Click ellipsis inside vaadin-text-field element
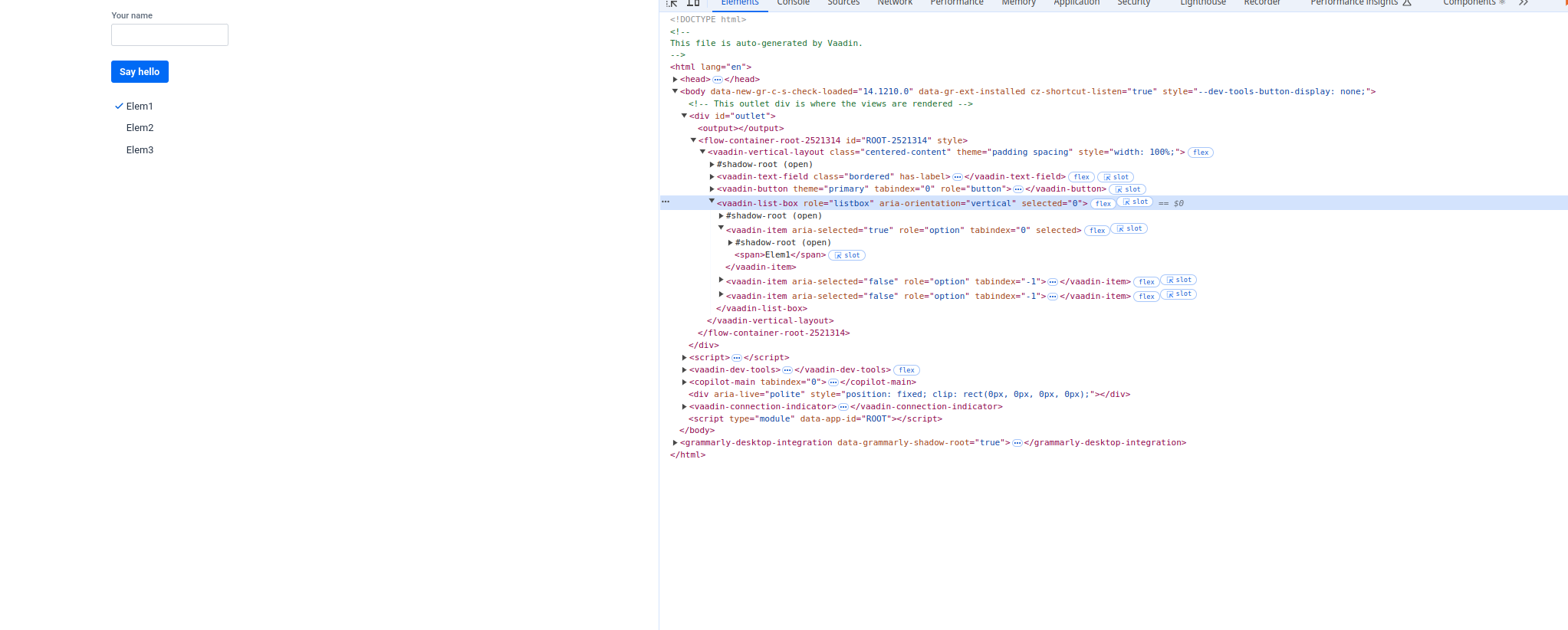The image size is (1568, 630). coord(958,177)
